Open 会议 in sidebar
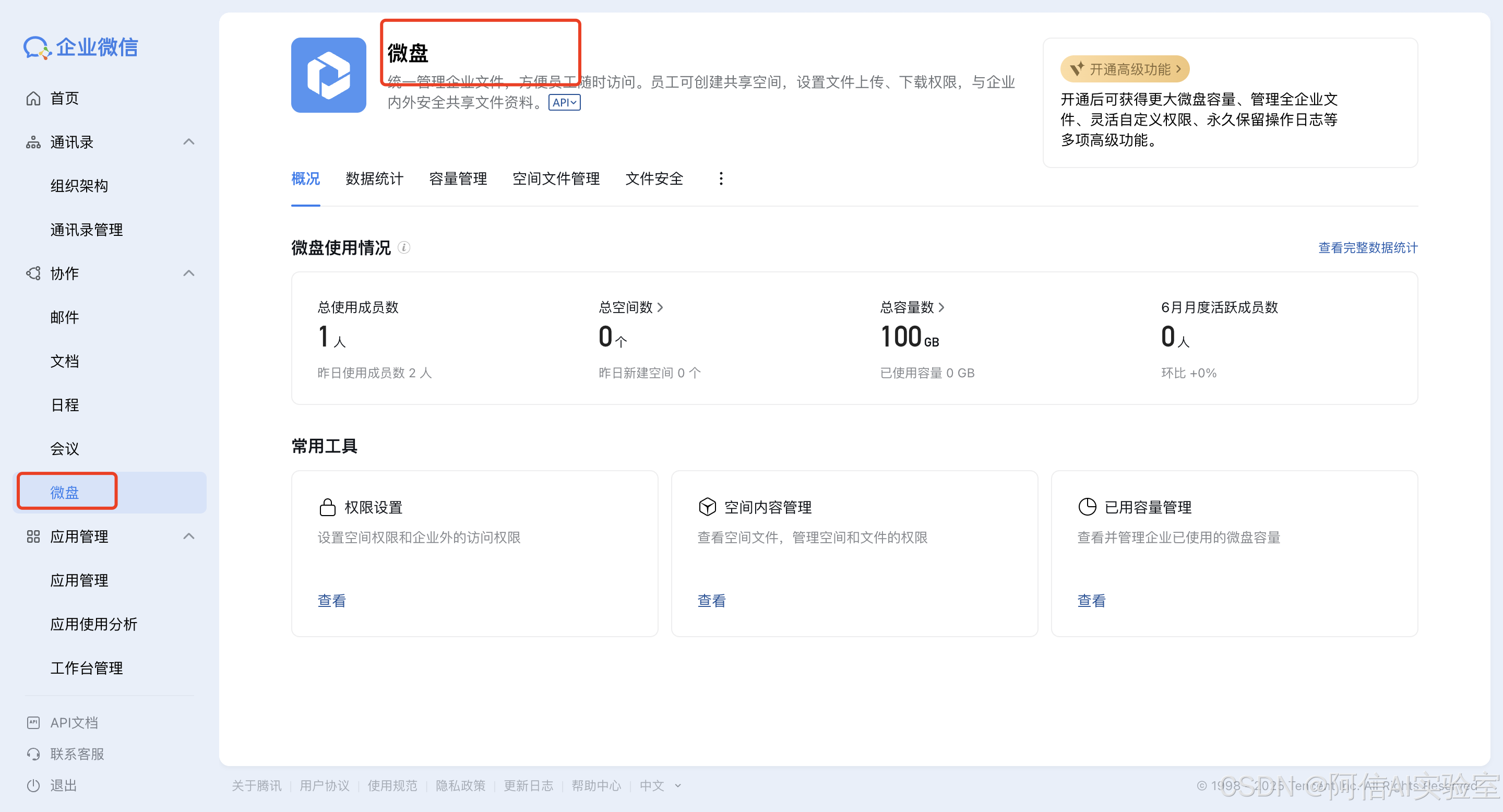This screenshot has width=1503, height=812. 64,449
